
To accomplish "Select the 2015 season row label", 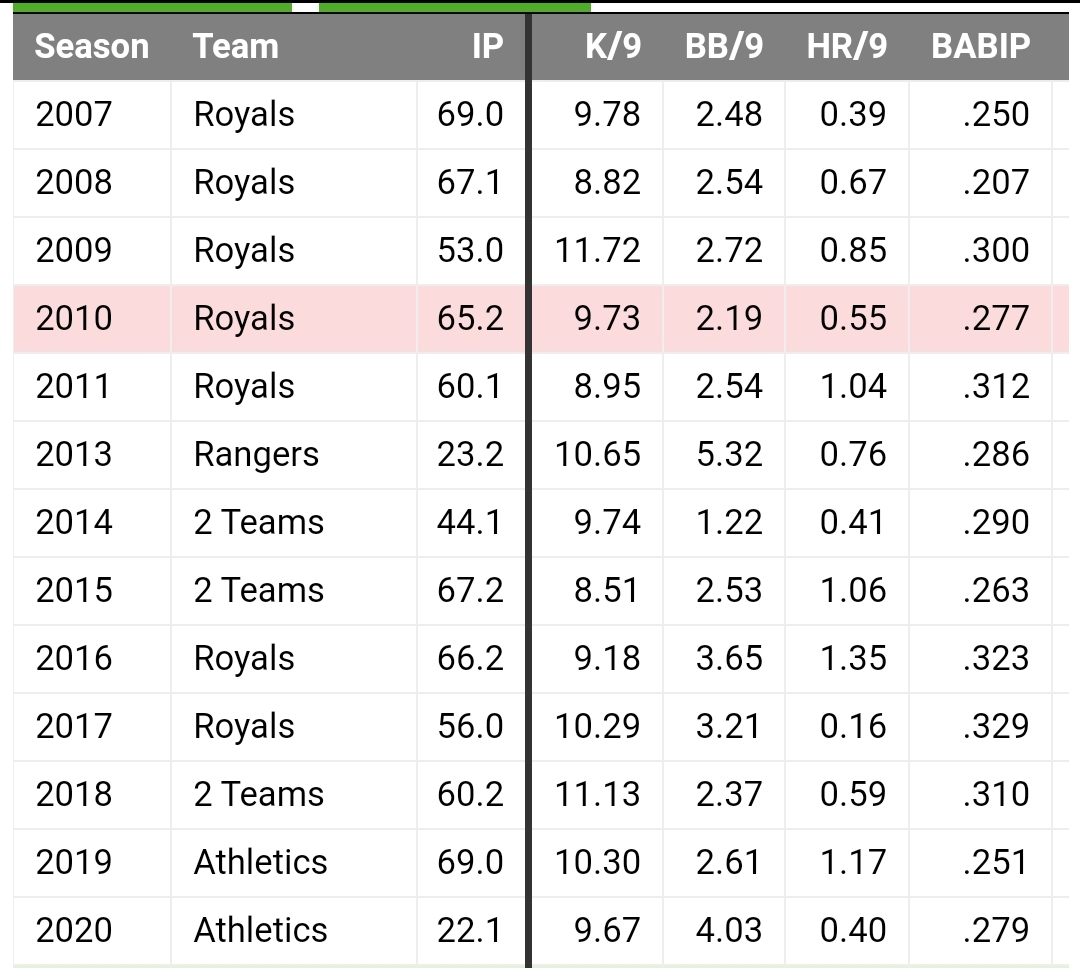I will (74, 591).
